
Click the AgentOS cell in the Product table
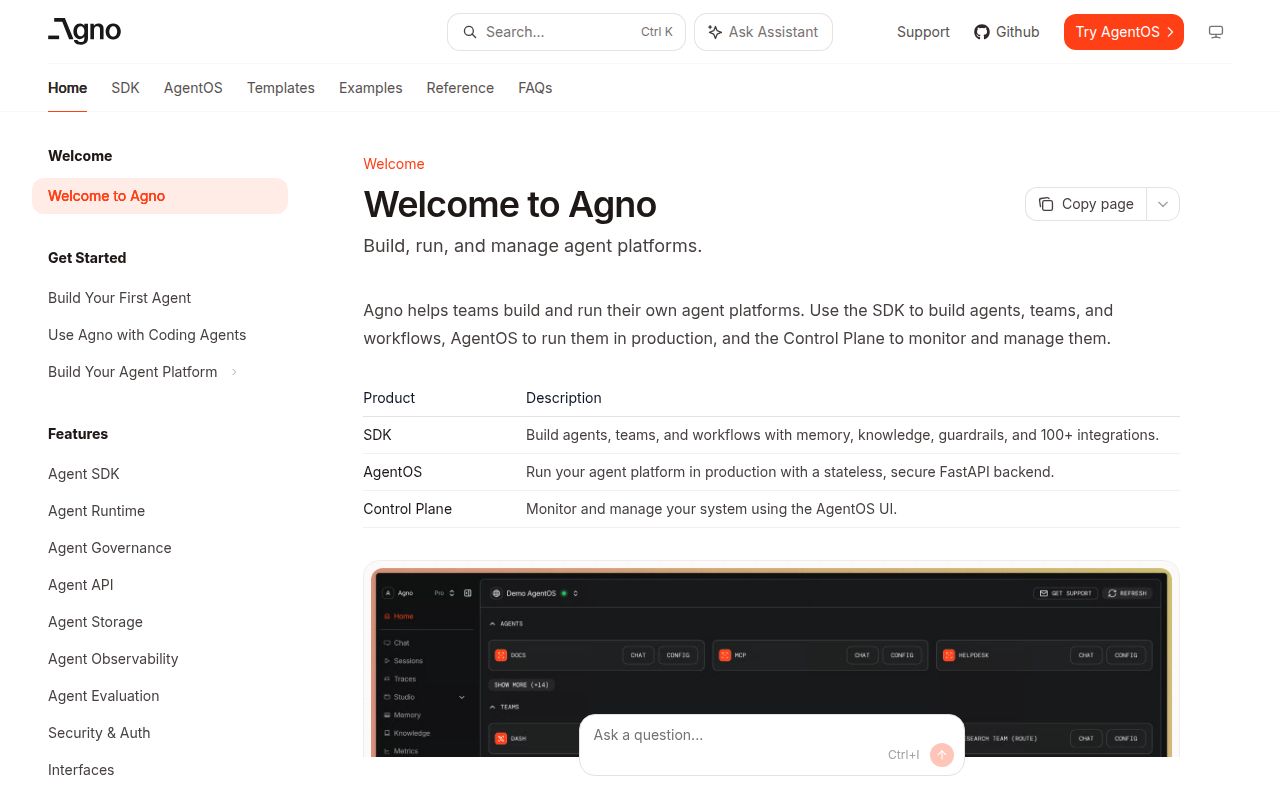click(x=393, y=472)
